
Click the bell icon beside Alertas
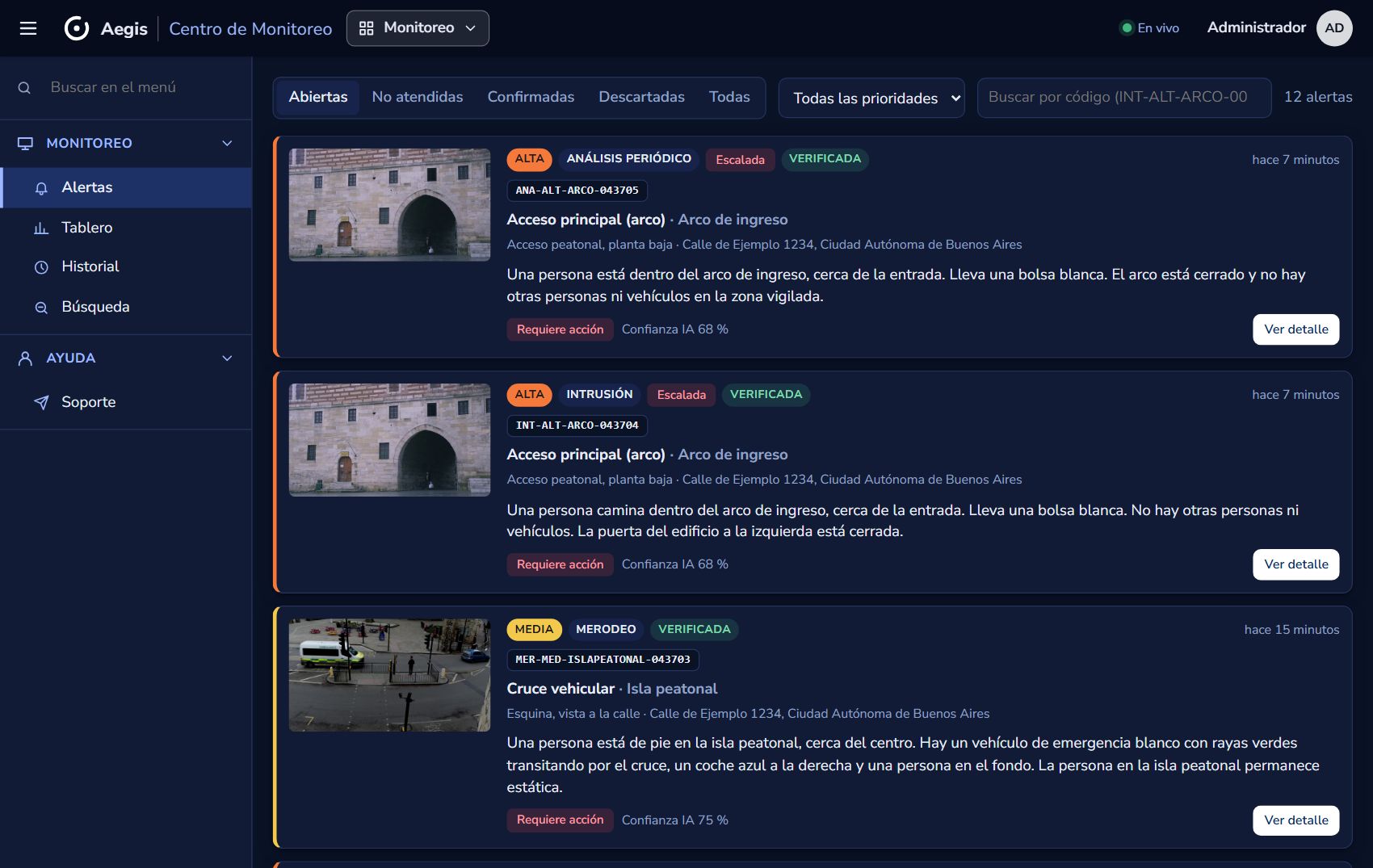click(x=41, y=188)
